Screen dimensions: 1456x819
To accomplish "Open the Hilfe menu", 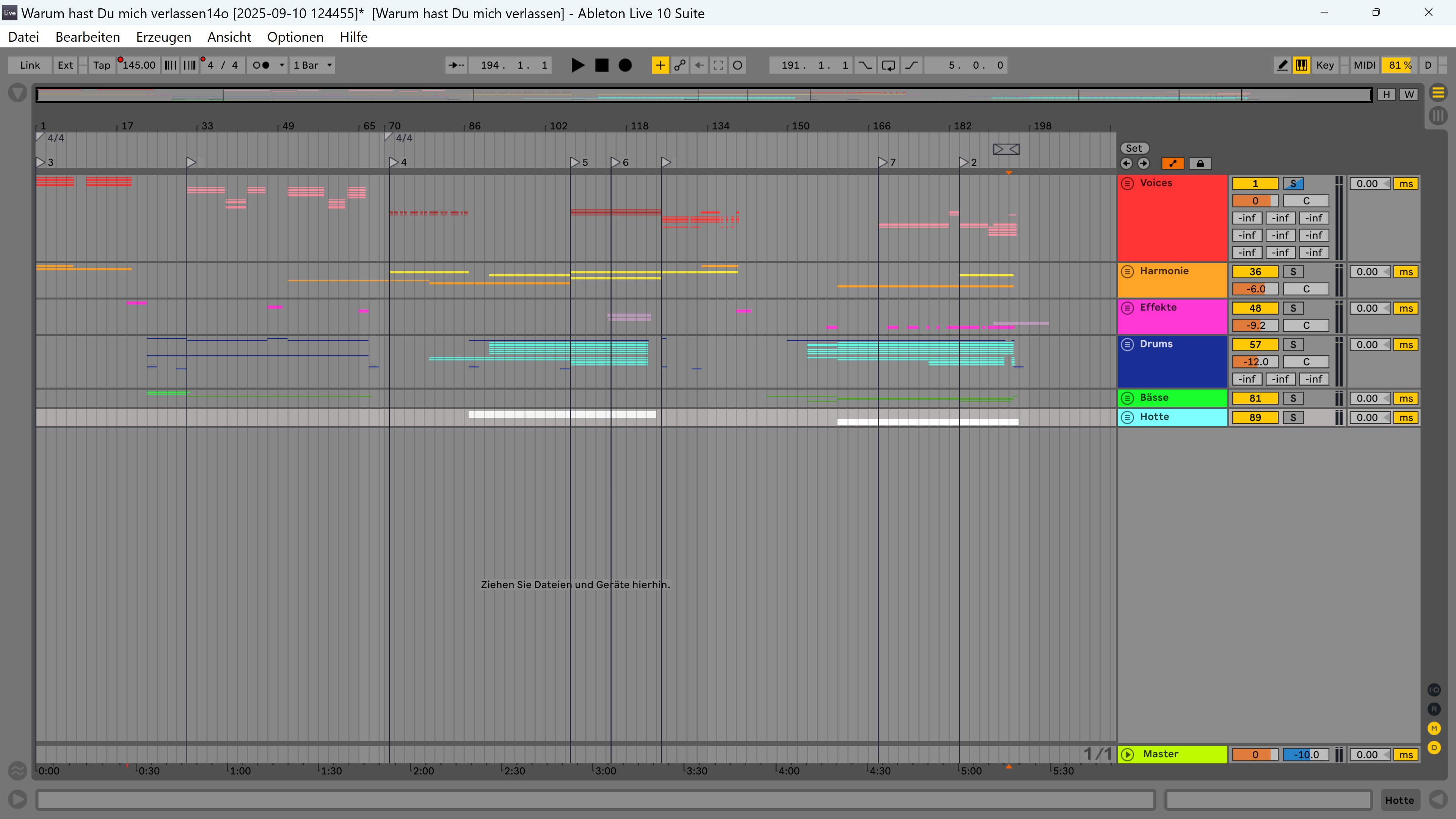I will coord(353,37).
